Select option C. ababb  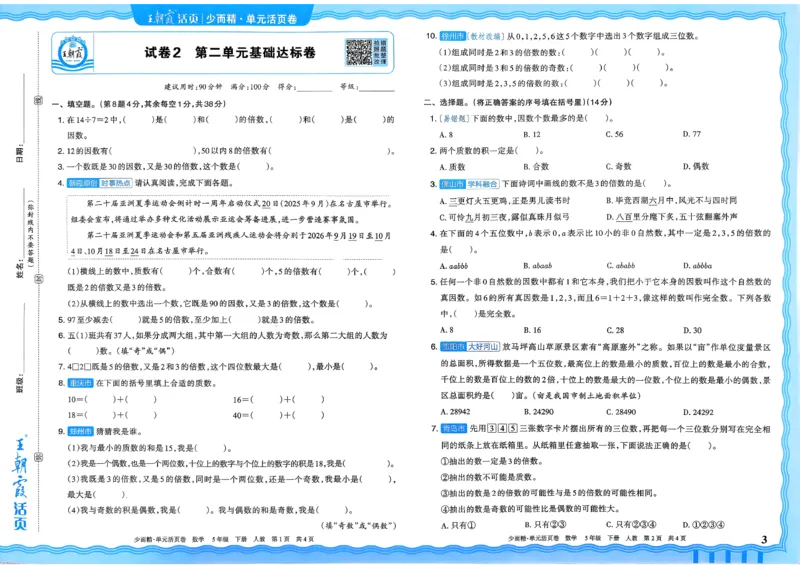tap(620, 266)
